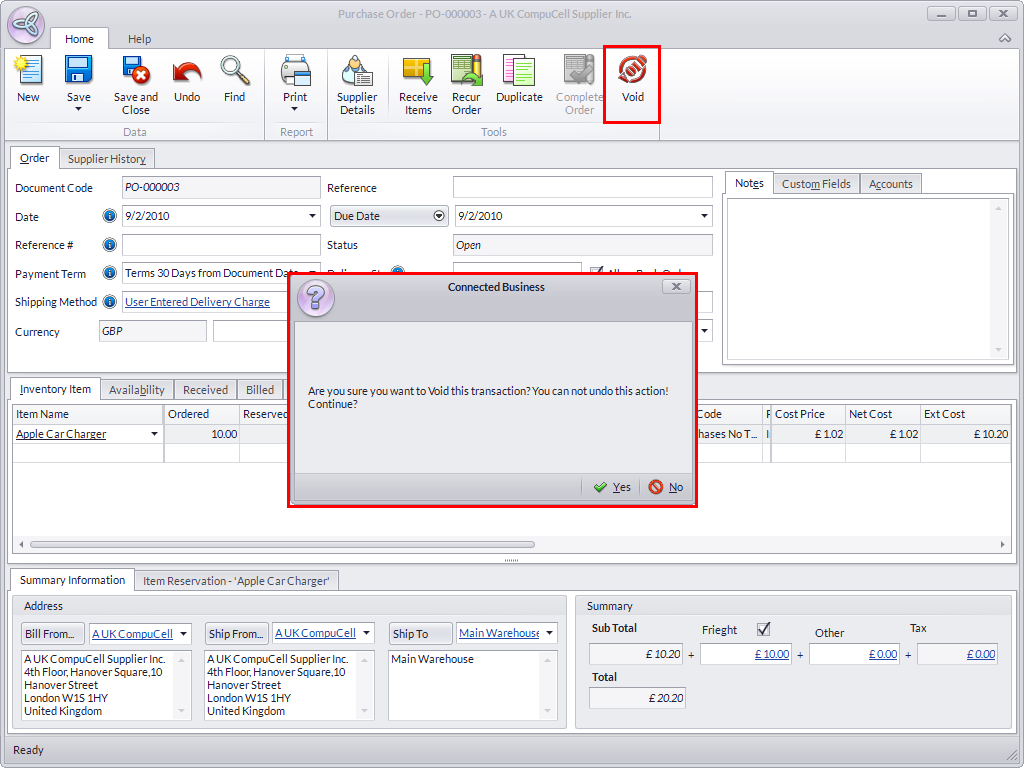Switch to the Supplier History tab
Viewport: 1024px width, 768px height.
point(106,159)
